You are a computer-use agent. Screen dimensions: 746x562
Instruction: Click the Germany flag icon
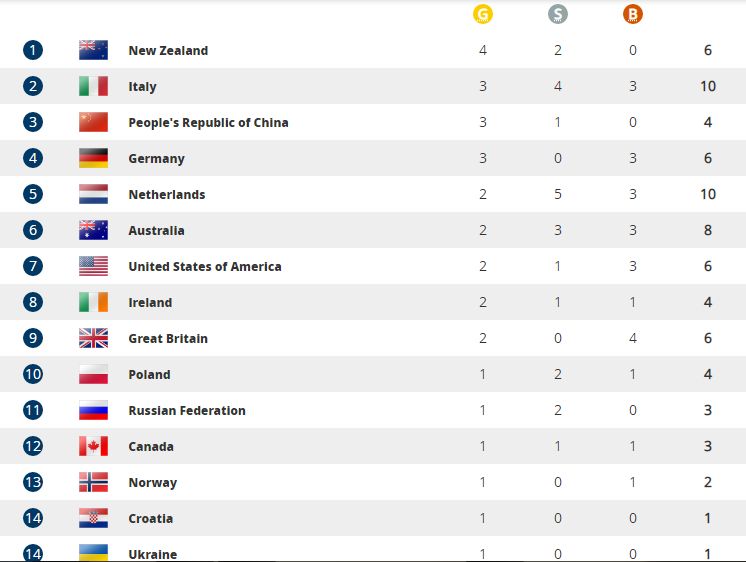pyautogui.click(x=93, y=158)
